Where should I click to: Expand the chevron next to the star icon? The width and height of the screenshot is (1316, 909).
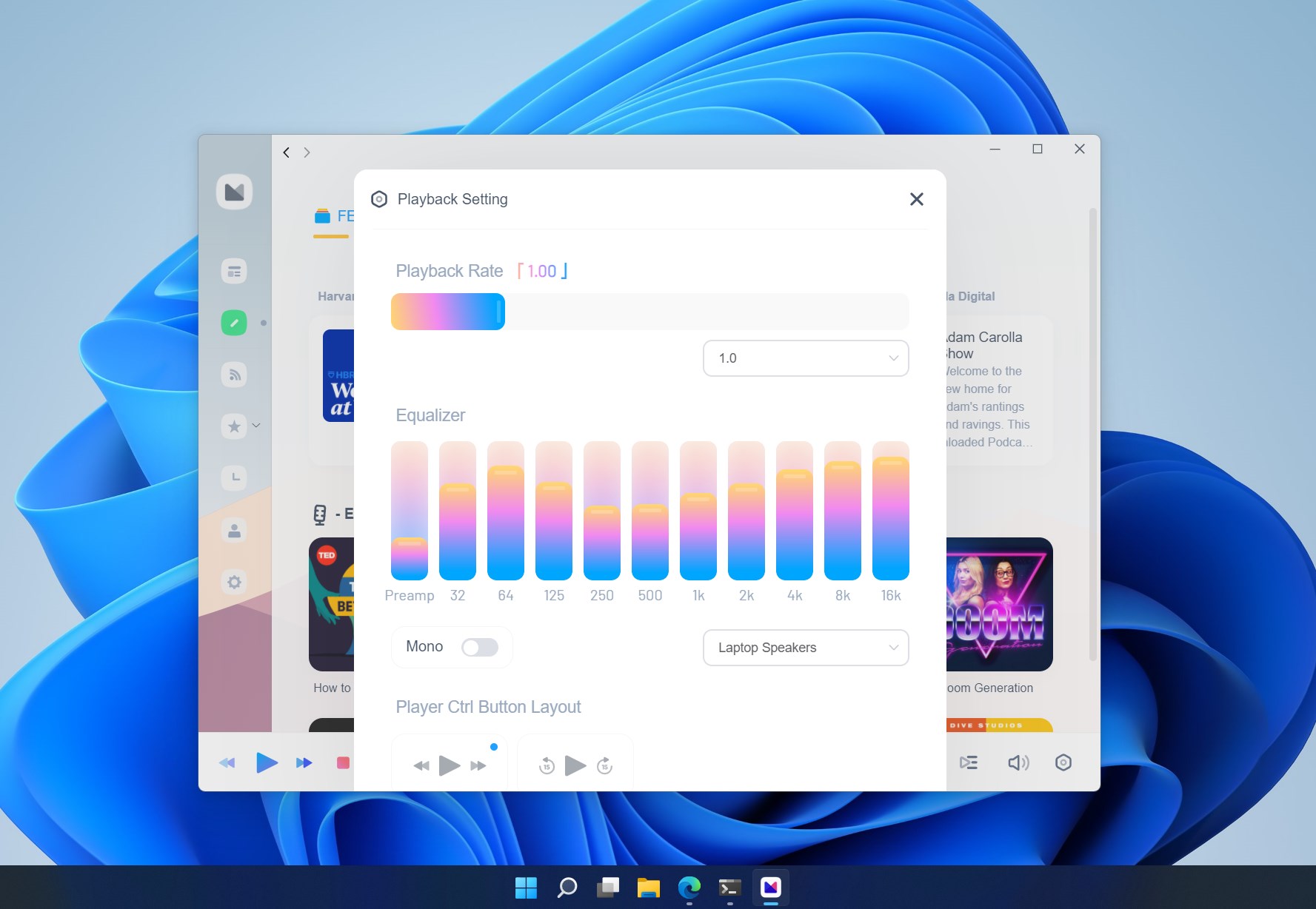tap(255, 426)
